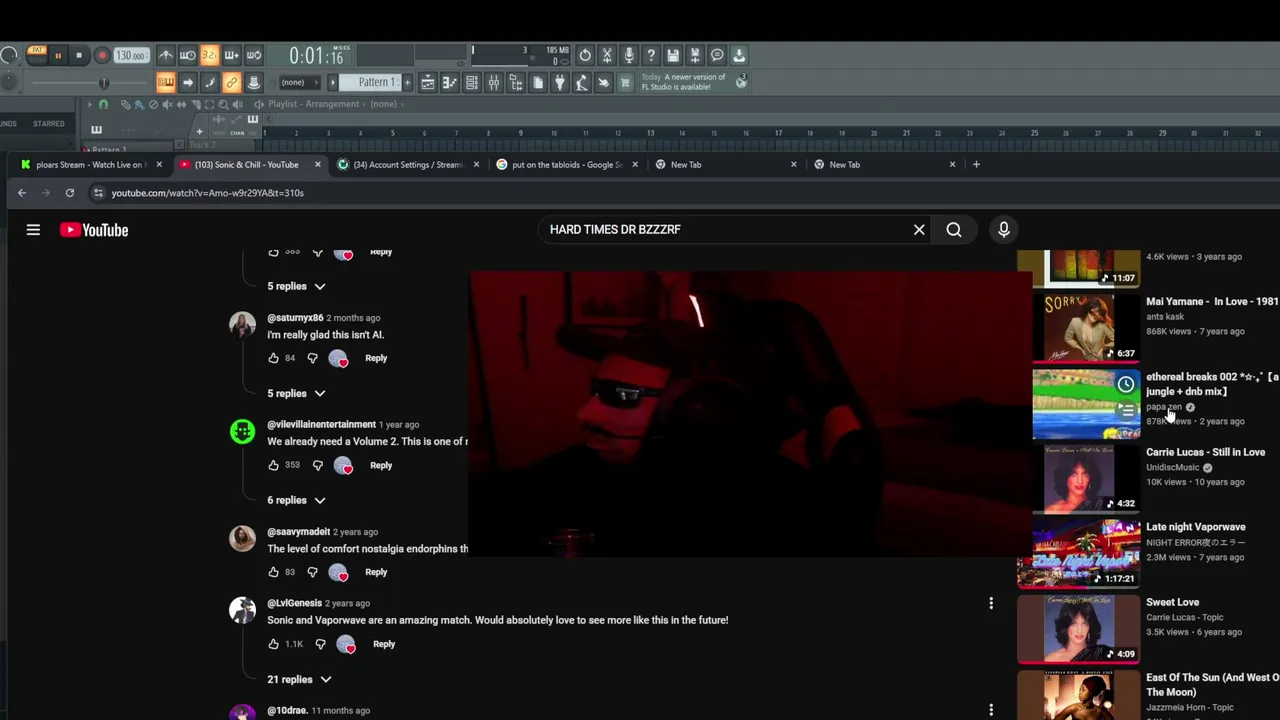Open YouTube hamburger guide menu
The image size is (1280, 720).
tap(33, 230)
